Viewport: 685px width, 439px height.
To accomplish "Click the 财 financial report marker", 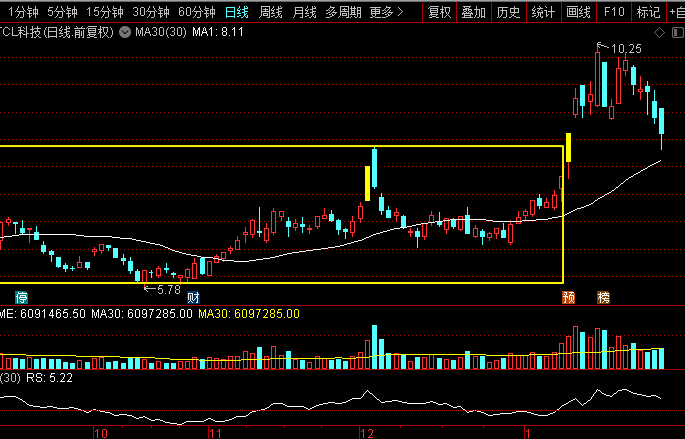I will (x=193, y=297).
